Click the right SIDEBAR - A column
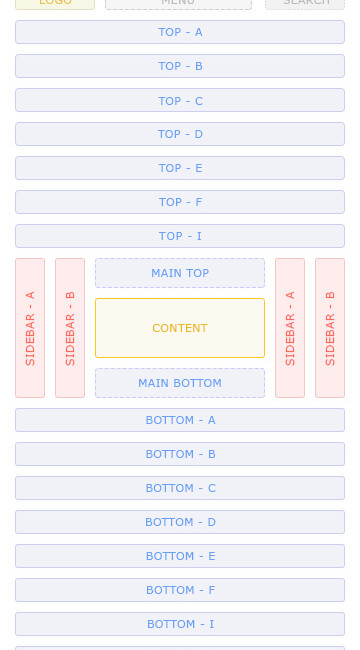The width and height of the screenshot is (360, 650). click(290, 328)
